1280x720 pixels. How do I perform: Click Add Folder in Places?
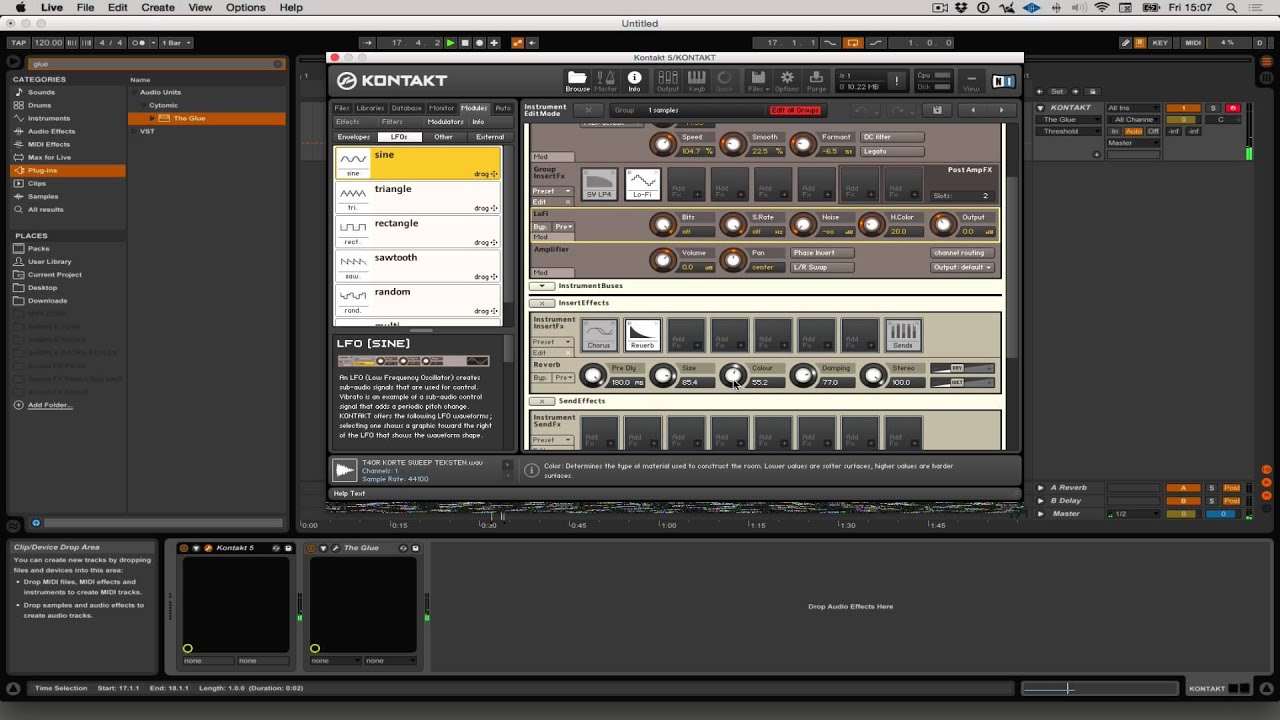coord(50,405)
